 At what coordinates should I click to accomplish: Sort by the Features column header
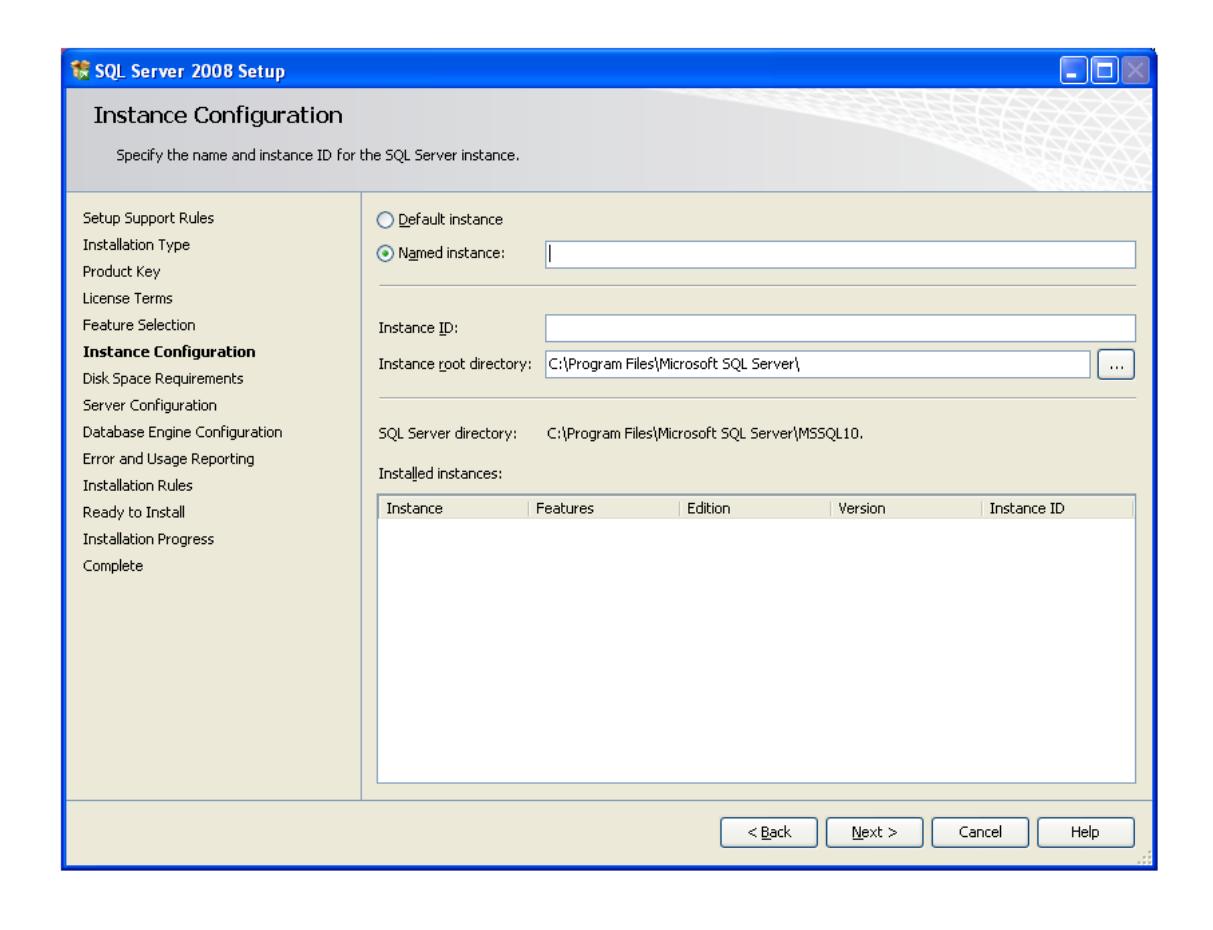[604, 508]
